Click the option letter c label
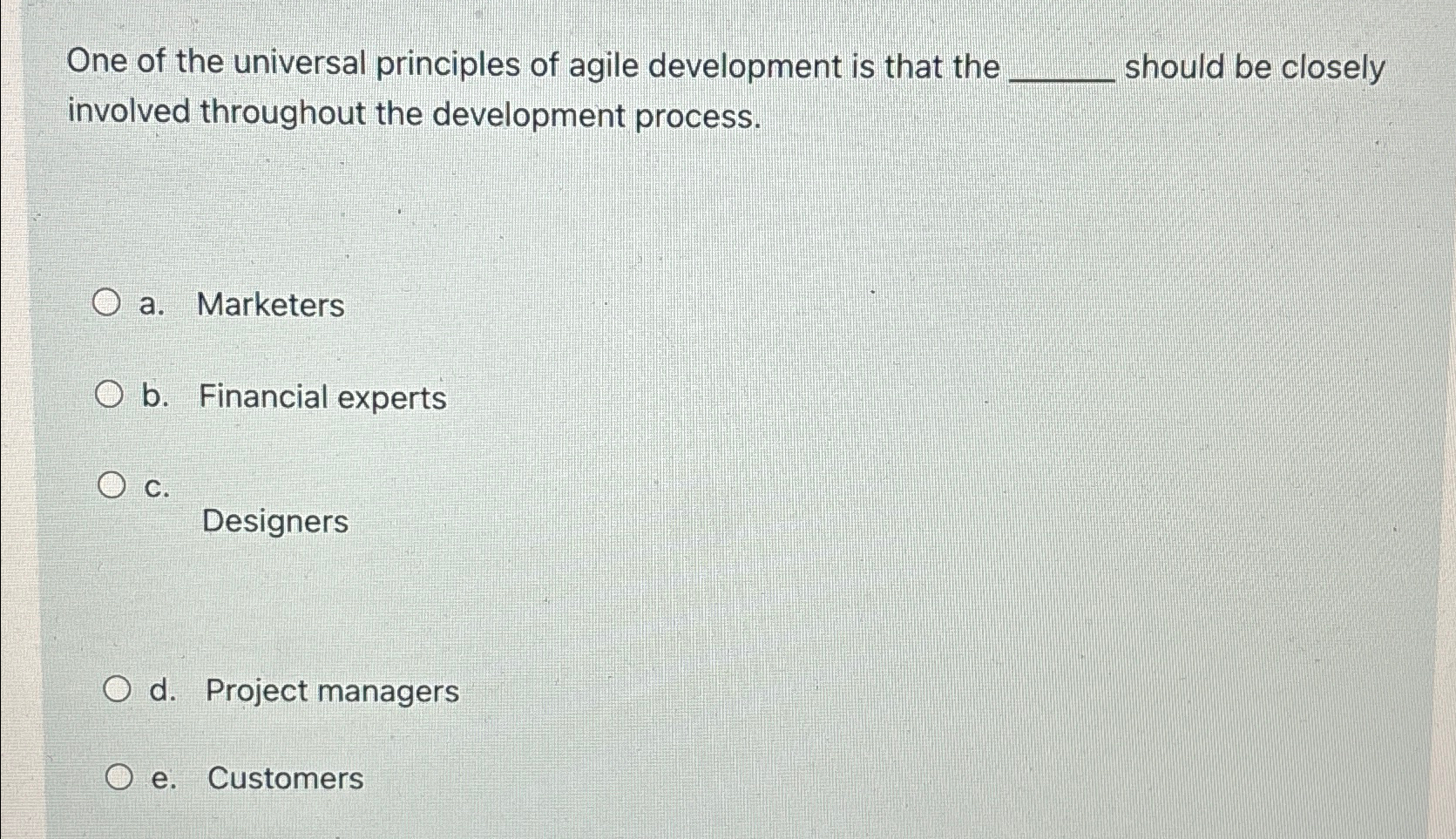Viewport: 1456px width, 839px height. point(155,488)
